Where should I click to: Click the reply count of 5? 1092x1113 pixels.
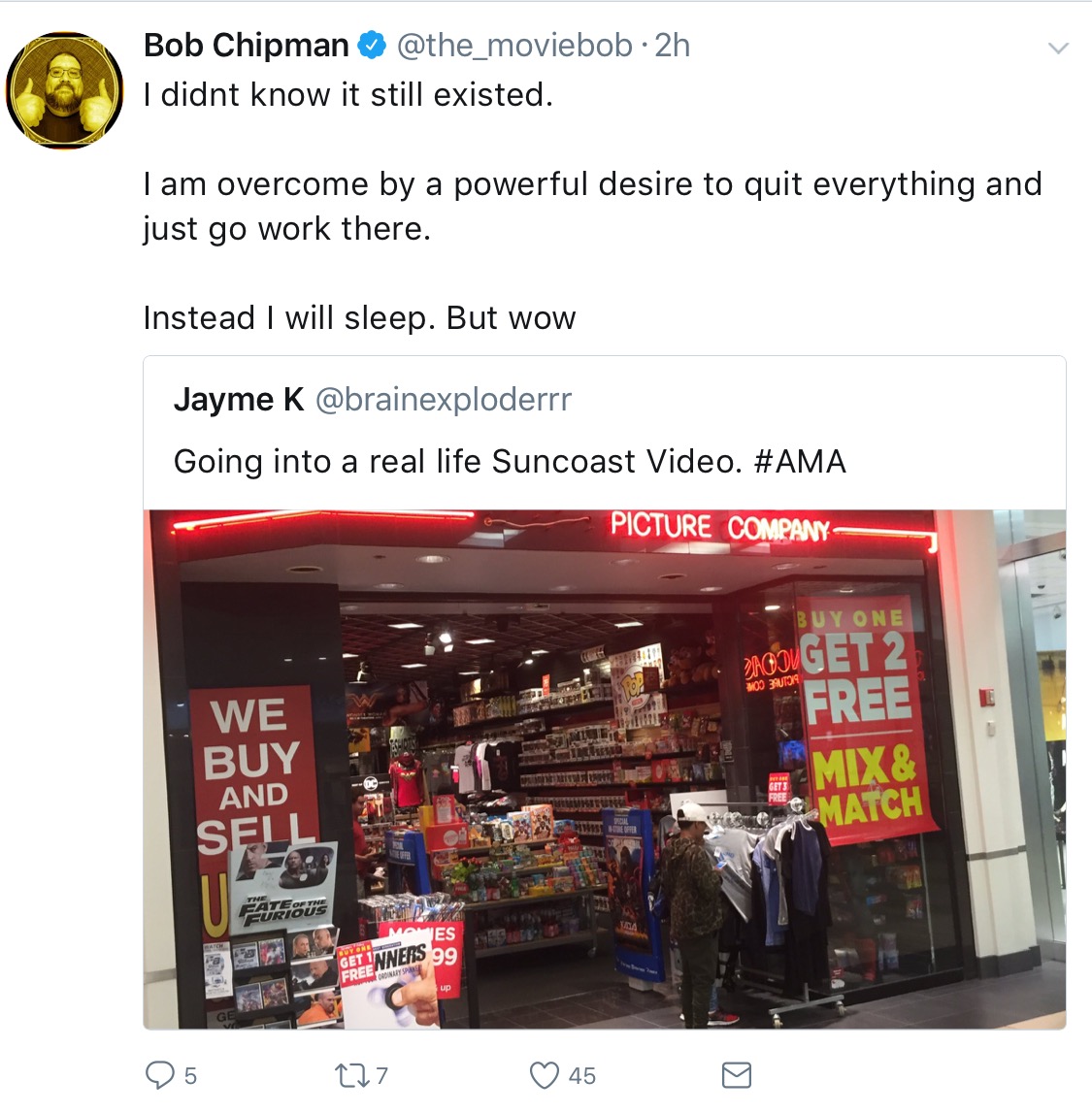click(x=190, y=1076)
